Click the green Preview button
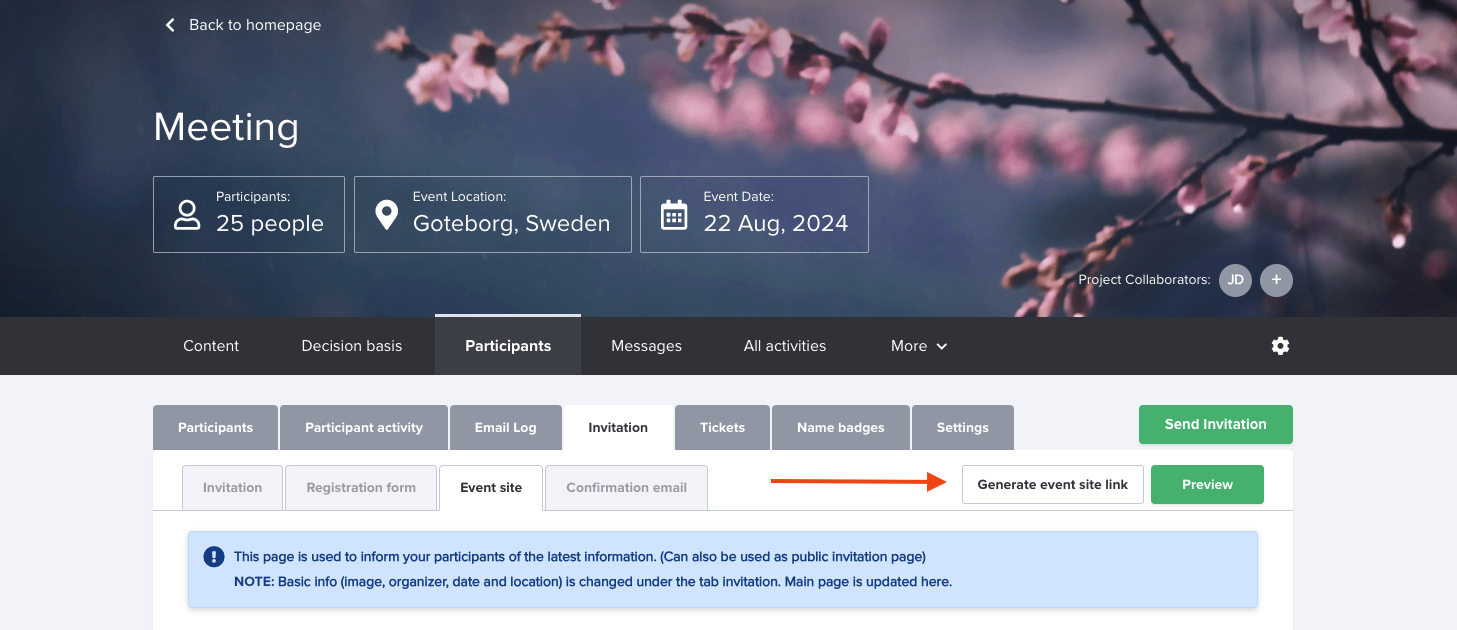 pyautogui.click(x=1207, y=484)
